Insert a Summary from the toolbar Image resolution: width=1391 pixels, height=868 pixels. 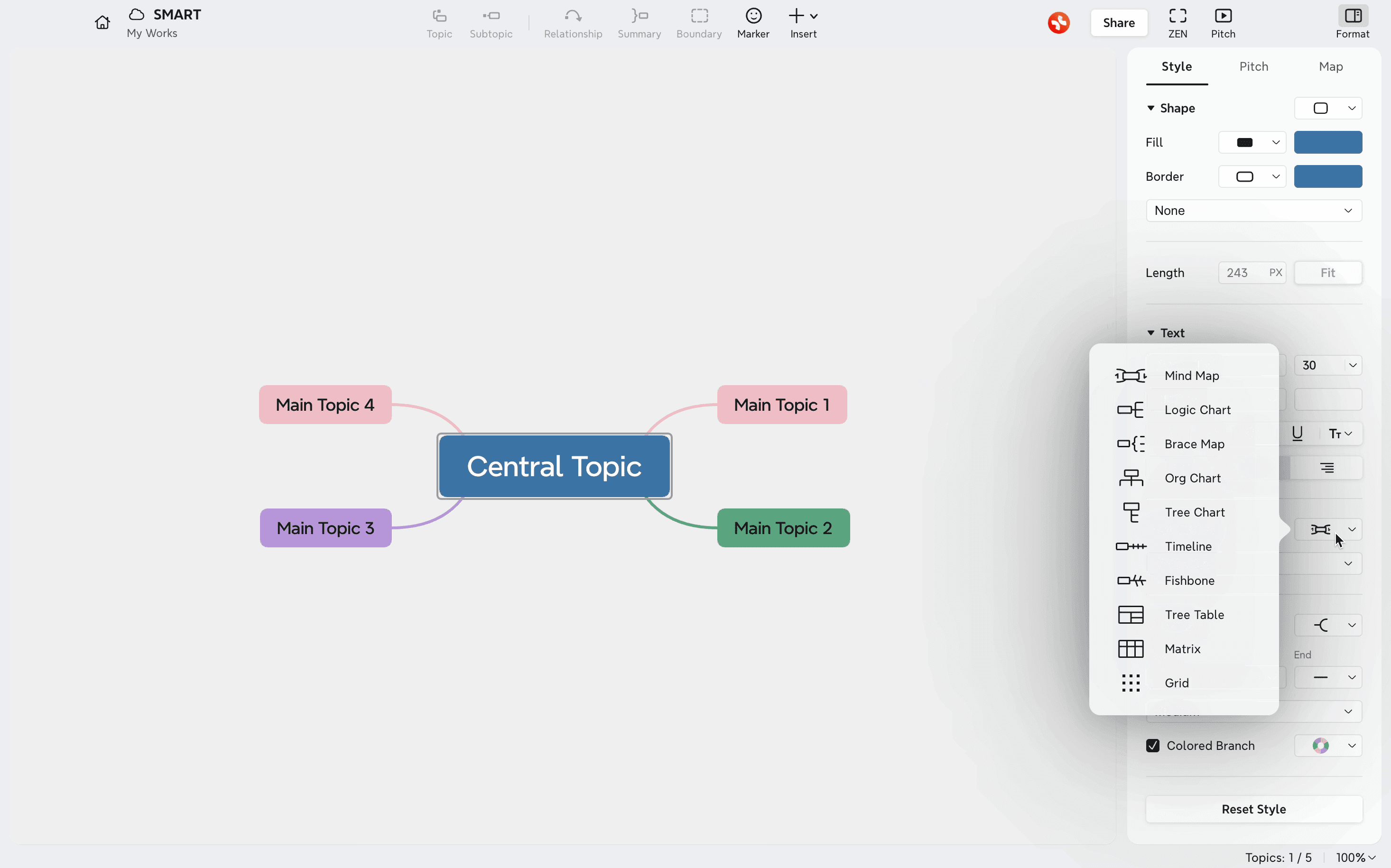[x=639, y=24]
